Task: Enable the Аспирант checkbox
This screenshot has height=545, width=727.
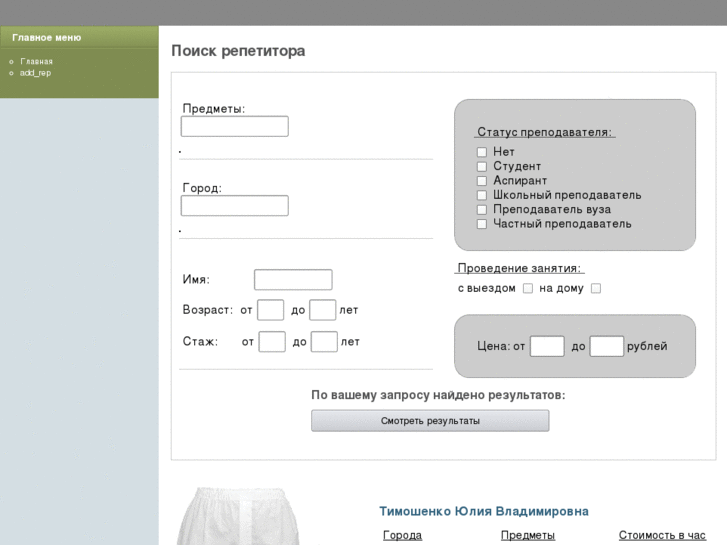Action: pos(482,181)
